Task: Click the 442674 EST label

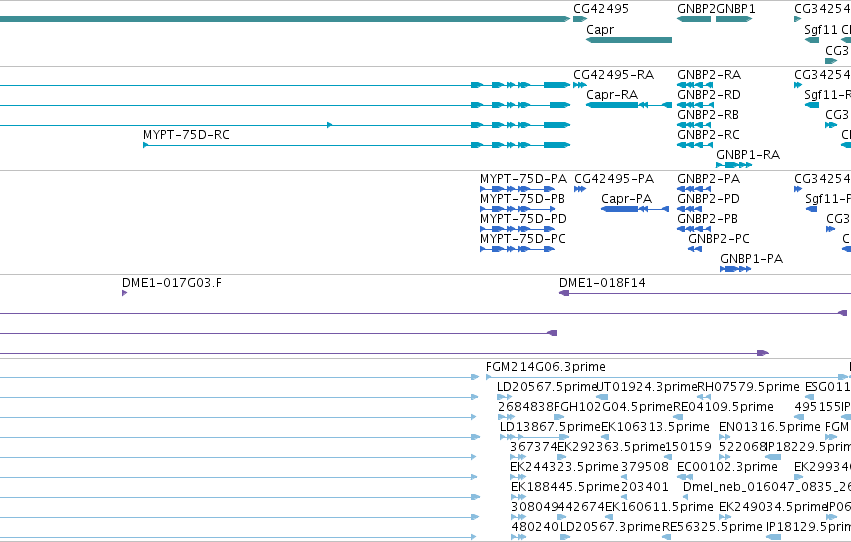Action: pyautogui.click(x=581, y=507)
